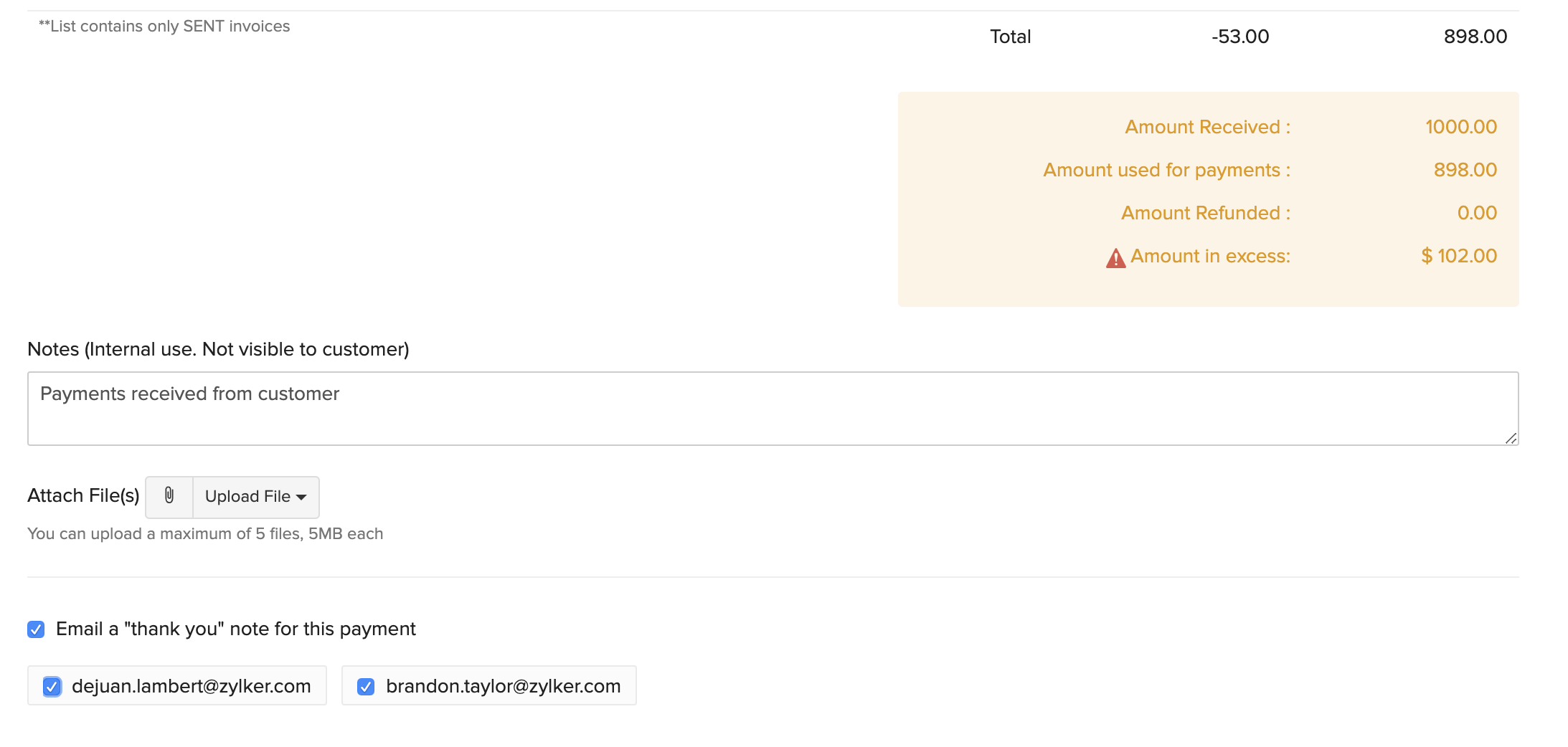Uncheck the Email "thank you" note checkbox

click(36, 629)
